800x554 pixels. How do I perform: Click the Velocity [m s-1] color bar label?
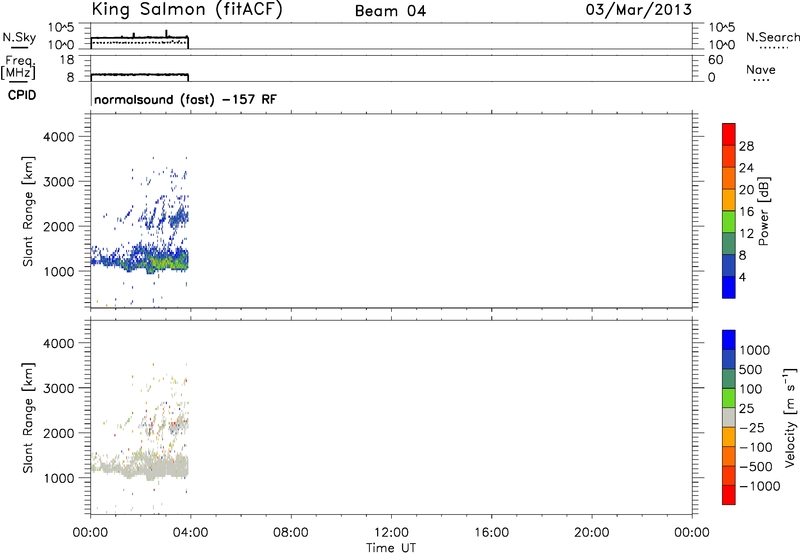[790, 417]
